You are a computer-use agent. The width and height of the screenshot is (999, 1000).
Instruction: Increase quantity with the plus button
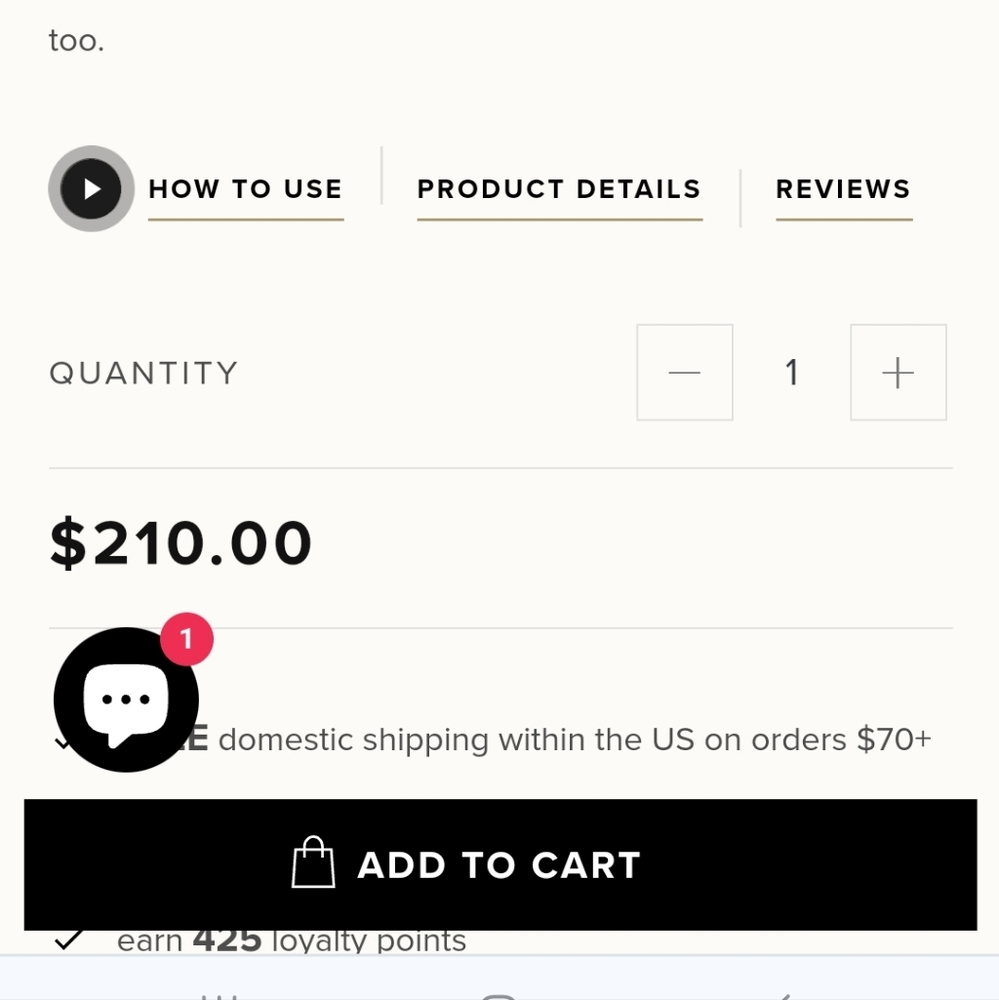pyautogui.click(x=898, y=372)
